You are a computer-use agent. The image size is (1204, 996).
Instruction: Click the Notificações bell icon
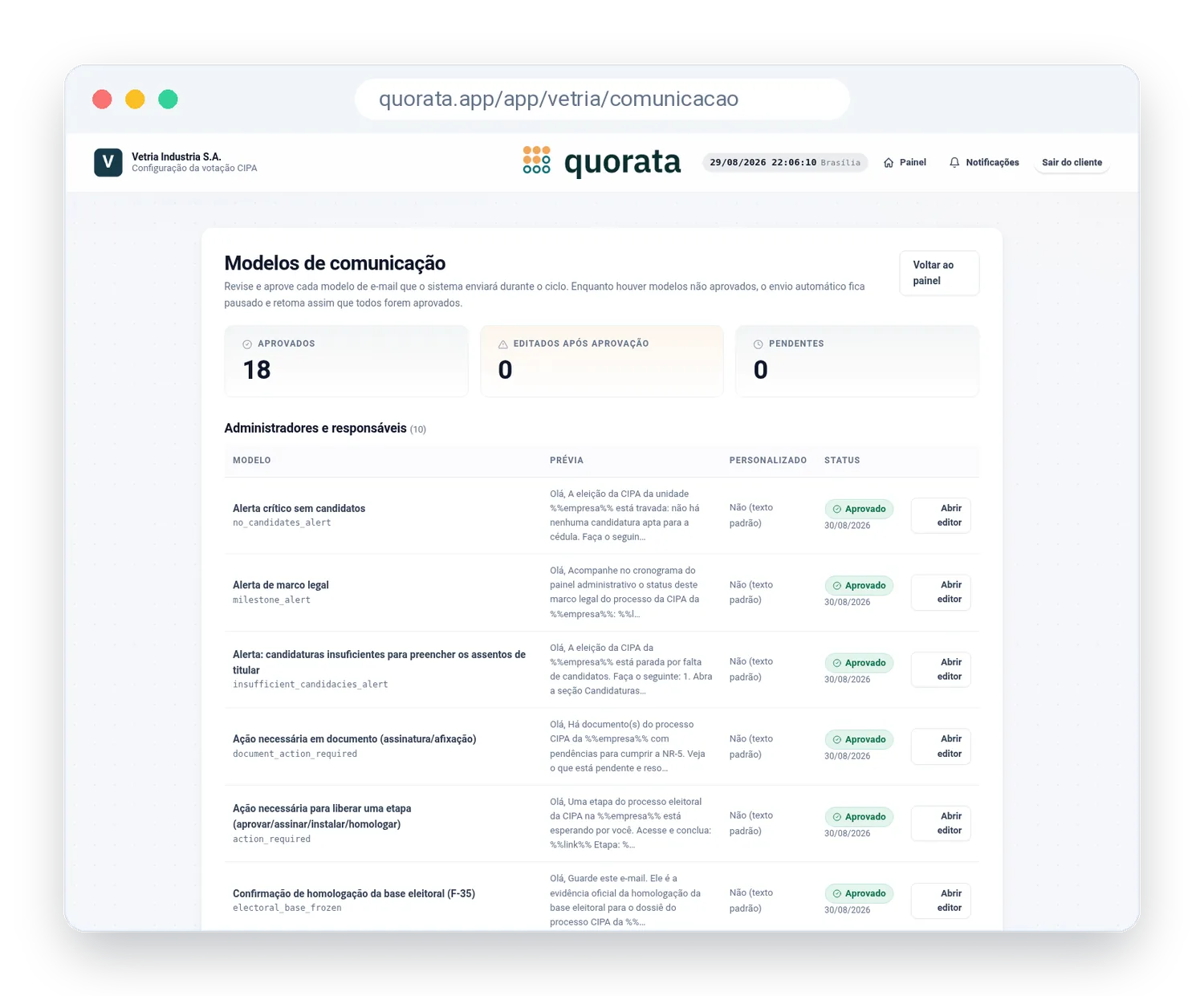(x=954, y=162)
